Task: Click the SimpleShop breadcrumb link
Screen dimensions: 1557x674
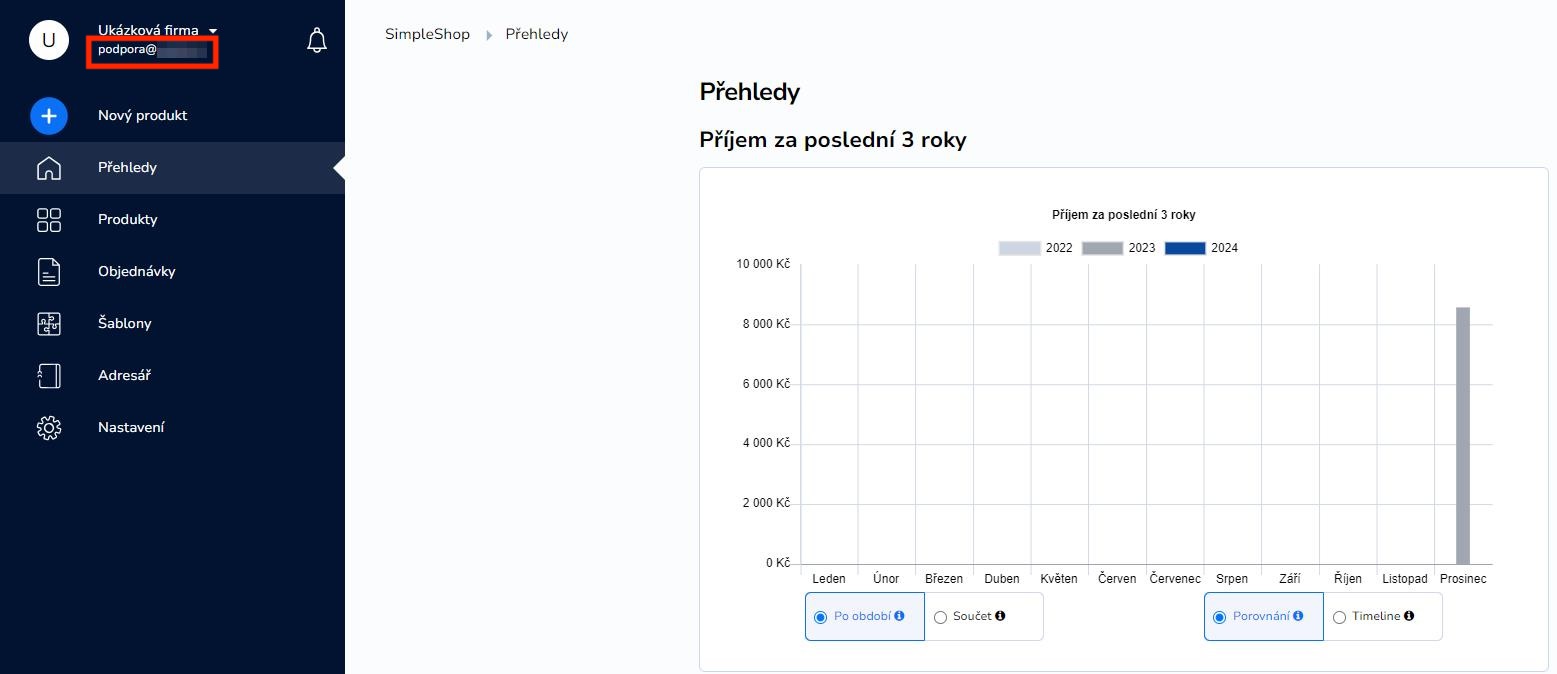Action: [427, 34]
